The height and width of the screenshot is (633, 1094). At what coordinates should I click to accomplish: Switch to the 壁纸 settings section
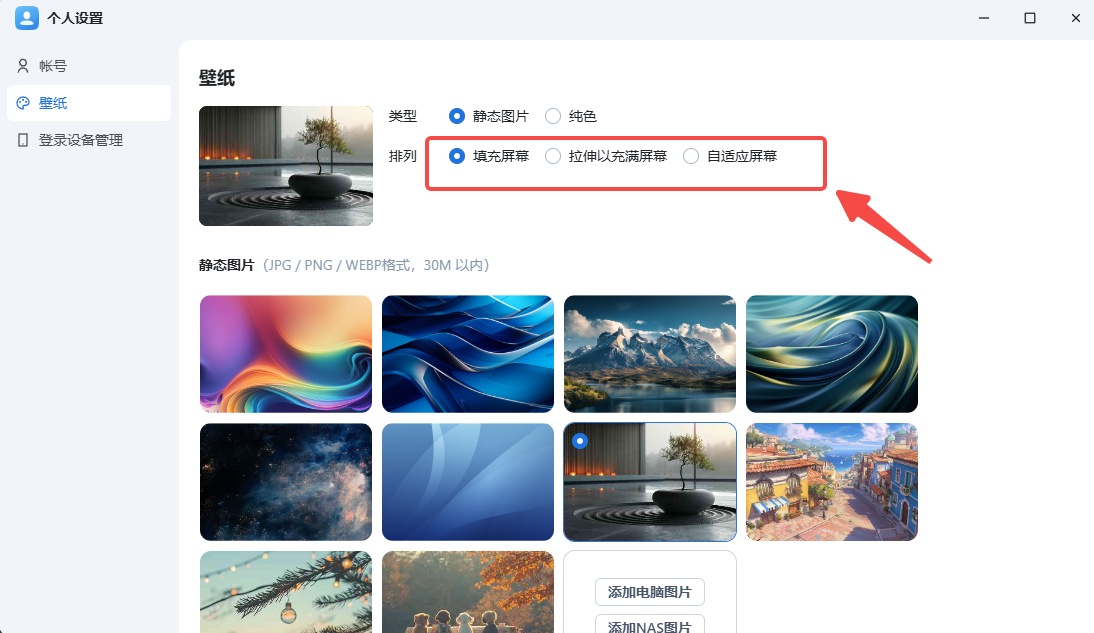click(89, 103)
